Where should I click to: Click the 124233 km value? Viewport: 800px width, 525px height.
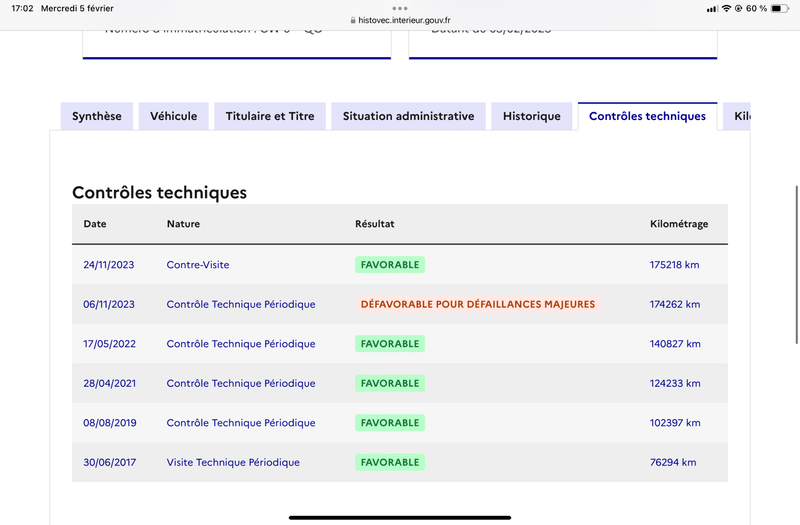coord(675,383)
